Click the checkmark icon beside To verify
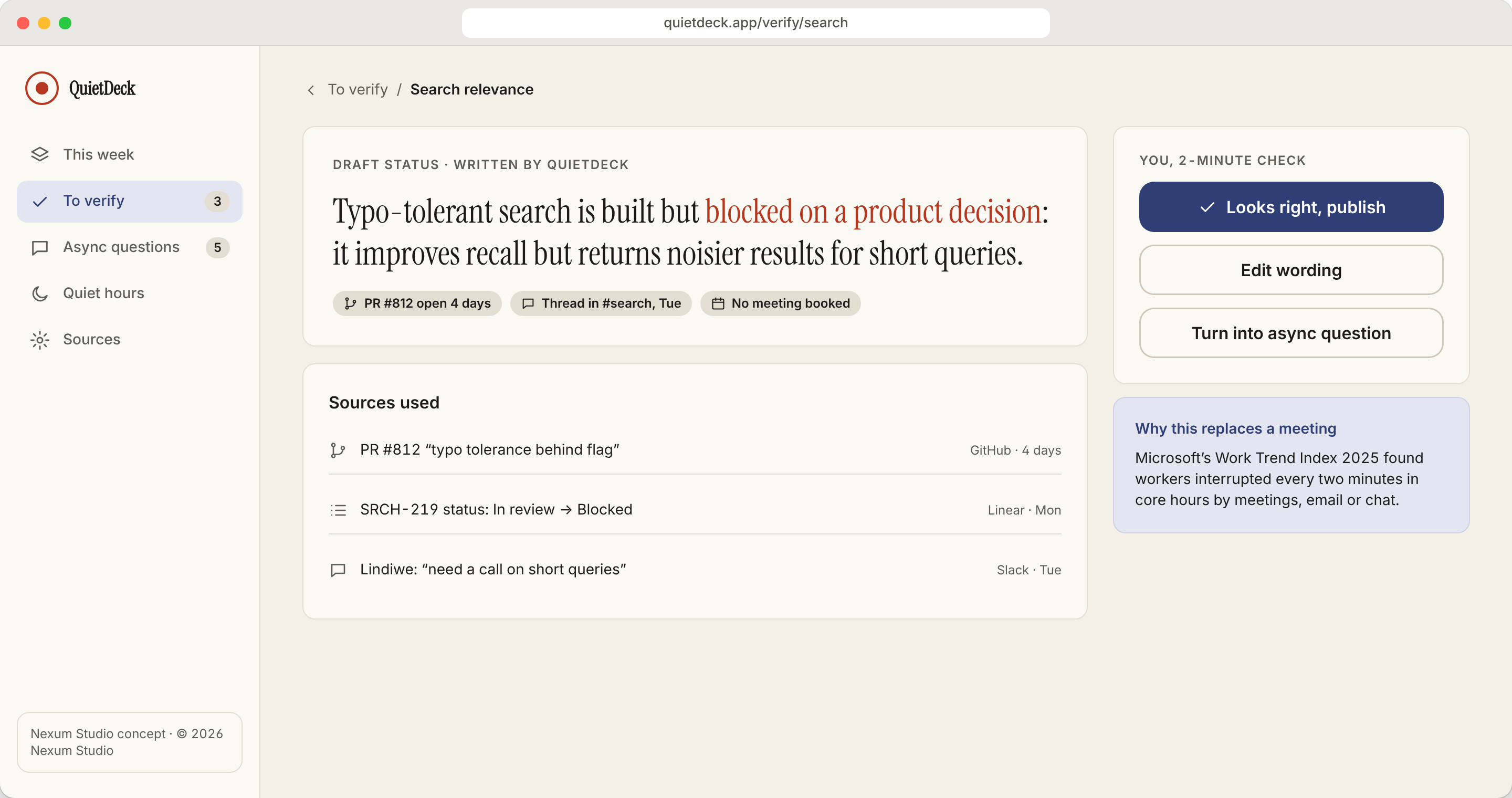Screen dimensions: 1512x798 coord(39,201)
